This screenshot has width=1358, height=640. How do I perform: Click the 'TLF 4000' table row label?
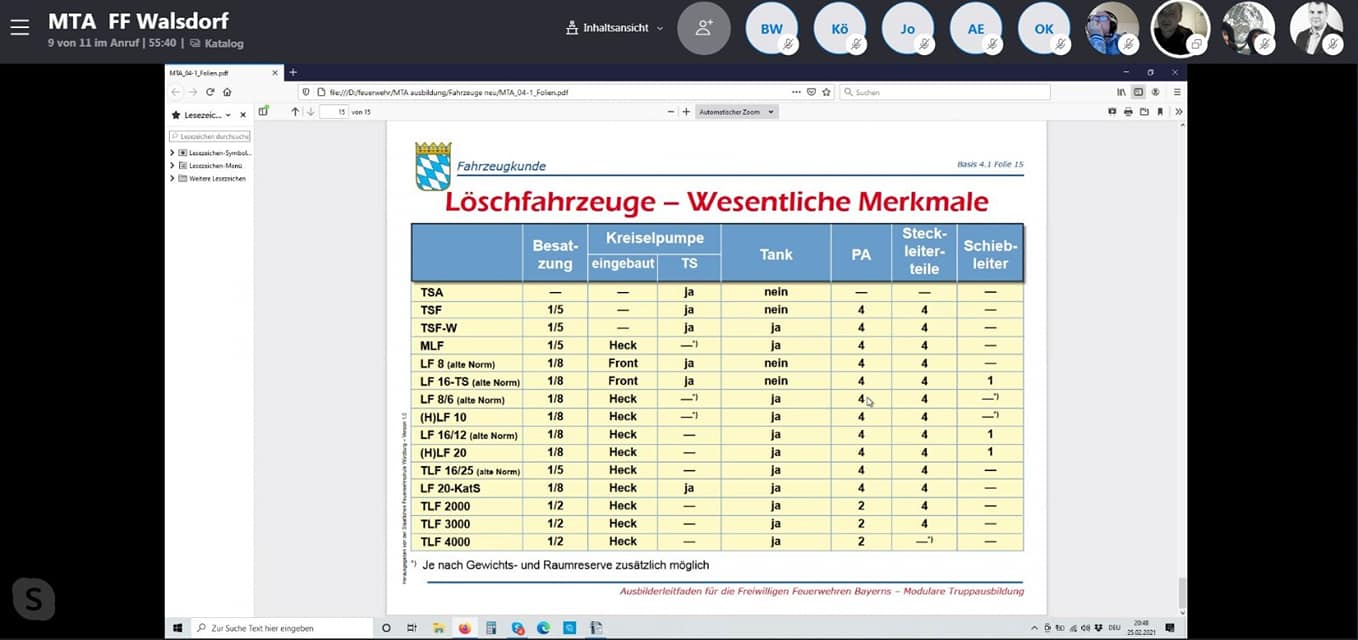pyautogui.click(x=445, y=542)
